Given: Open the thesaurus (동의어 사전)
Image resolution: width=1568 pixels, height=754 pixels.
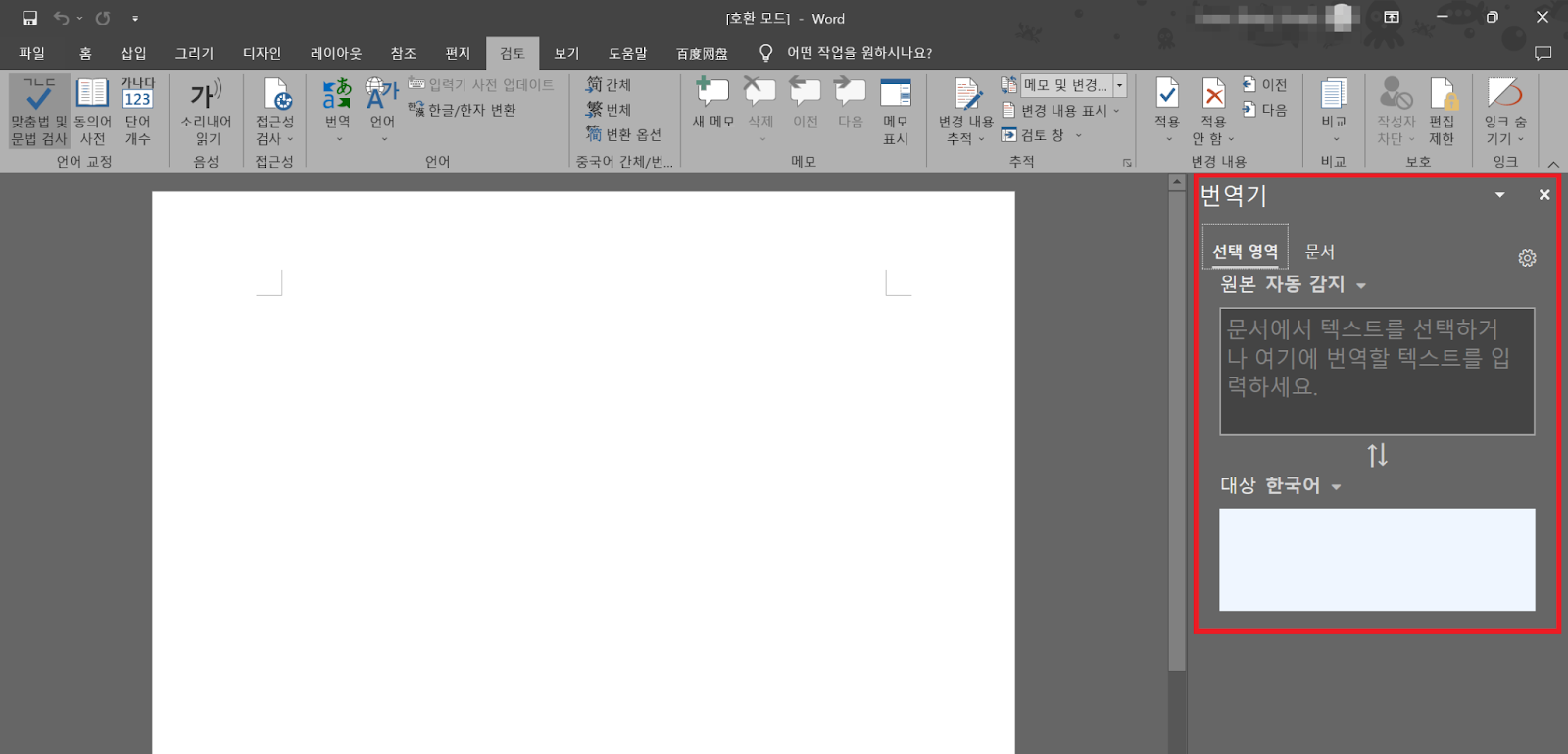Looking at the screenshot, I should (92, 111).
